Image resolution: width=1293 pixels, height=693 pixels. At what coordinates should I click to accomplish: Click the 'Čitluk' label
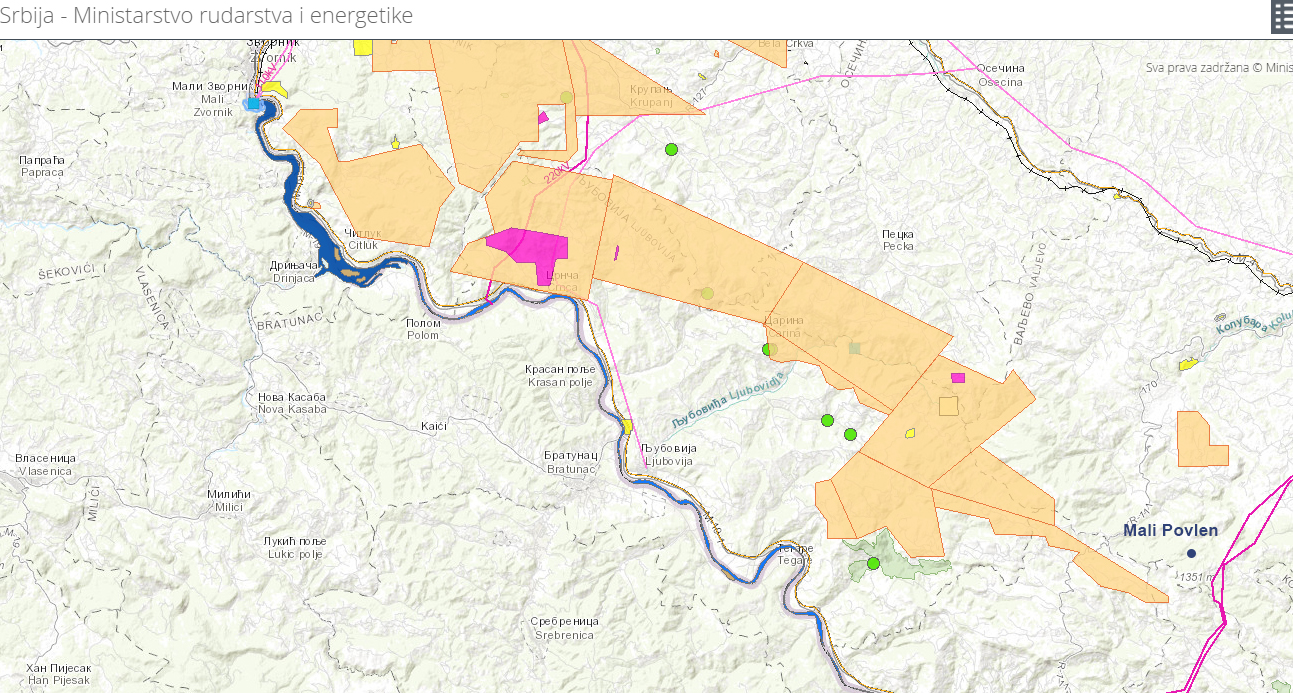coord(363,239)
